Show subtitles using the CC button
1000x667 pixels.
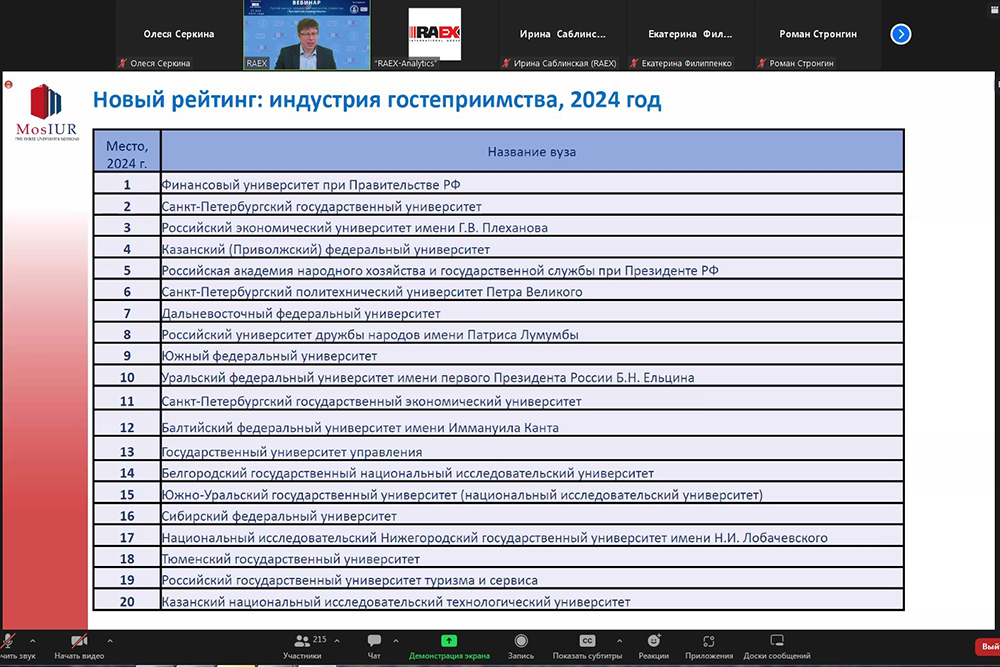[588, 641]
